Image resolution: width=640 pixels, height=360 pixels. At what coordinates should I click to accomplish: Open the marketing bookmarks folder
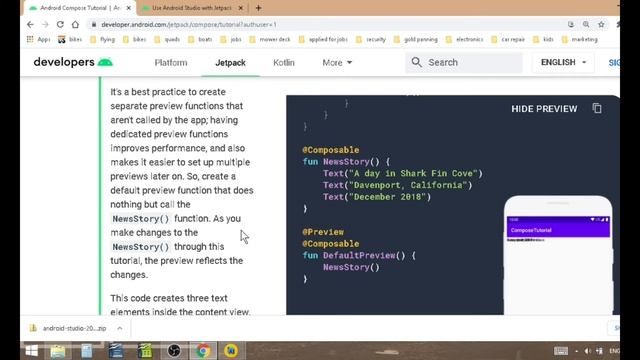click(580, 39)
